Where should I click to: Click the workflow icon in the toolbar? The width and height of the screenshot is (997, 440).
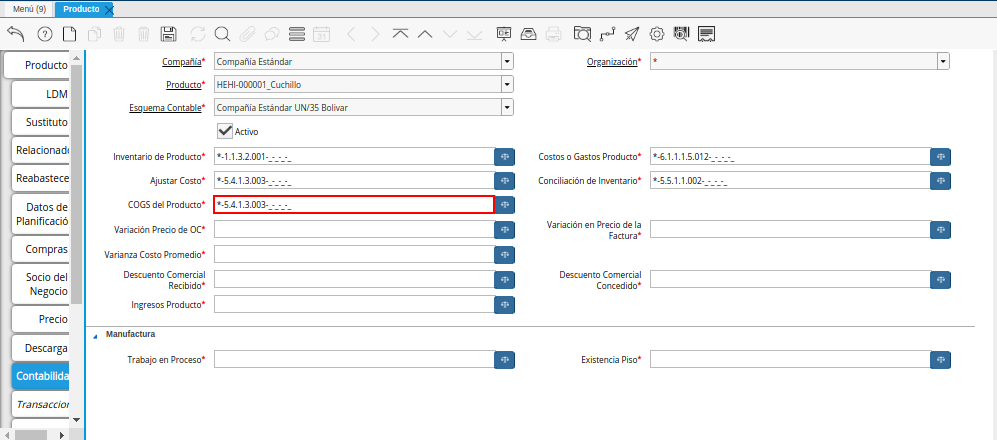click(606, 34)
